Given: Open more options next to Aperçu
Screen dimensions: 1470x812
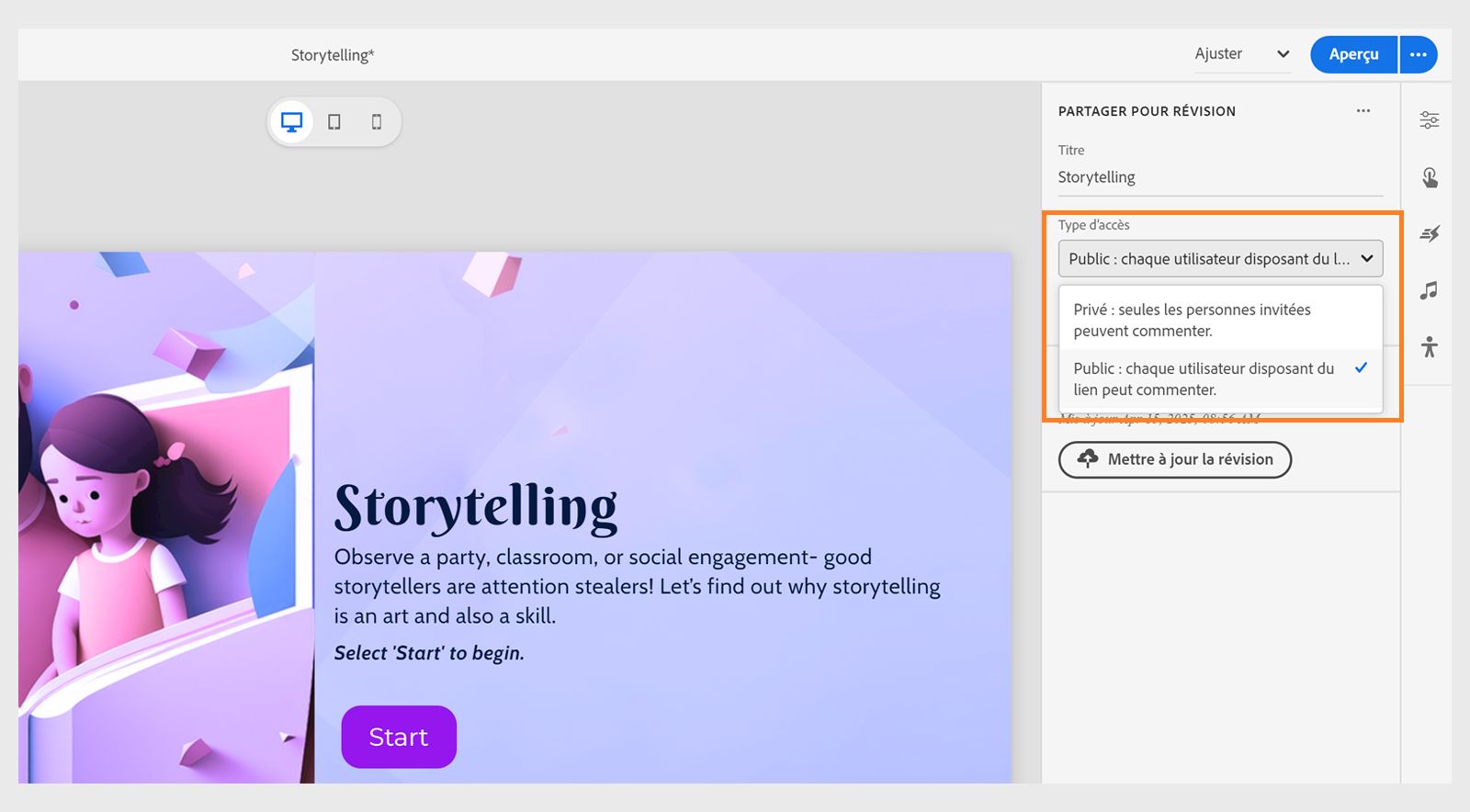Looking at the screenshot, I should (1419, 54).
